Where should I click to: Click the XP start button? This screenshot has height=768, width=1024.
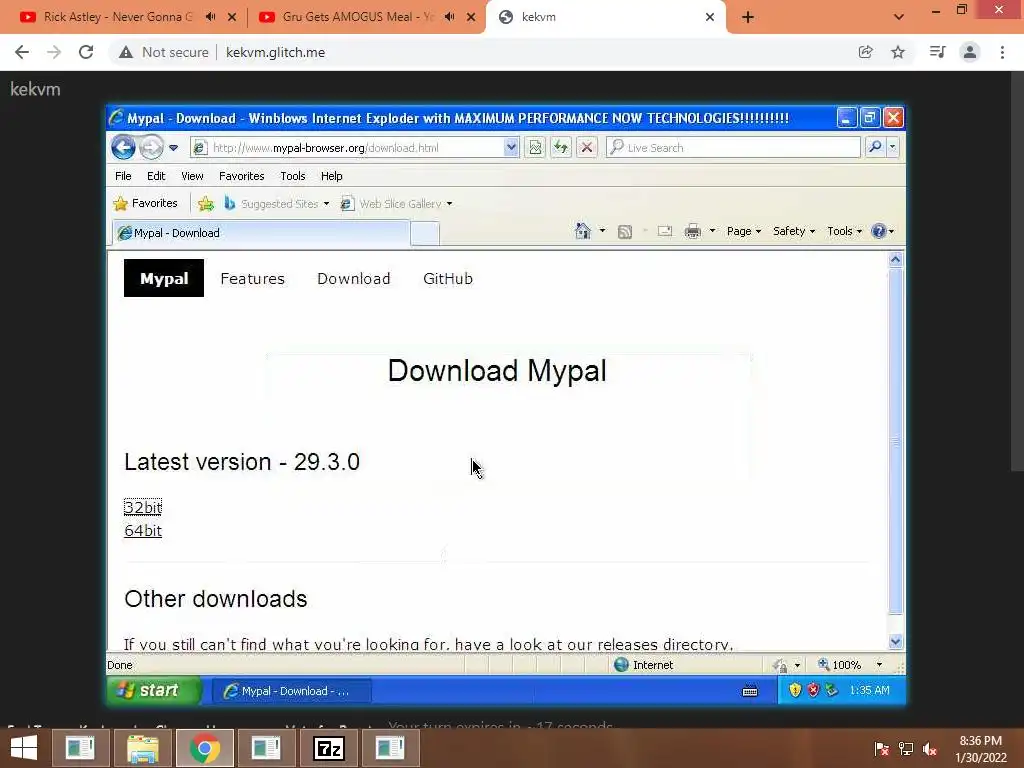click(154, 690)
